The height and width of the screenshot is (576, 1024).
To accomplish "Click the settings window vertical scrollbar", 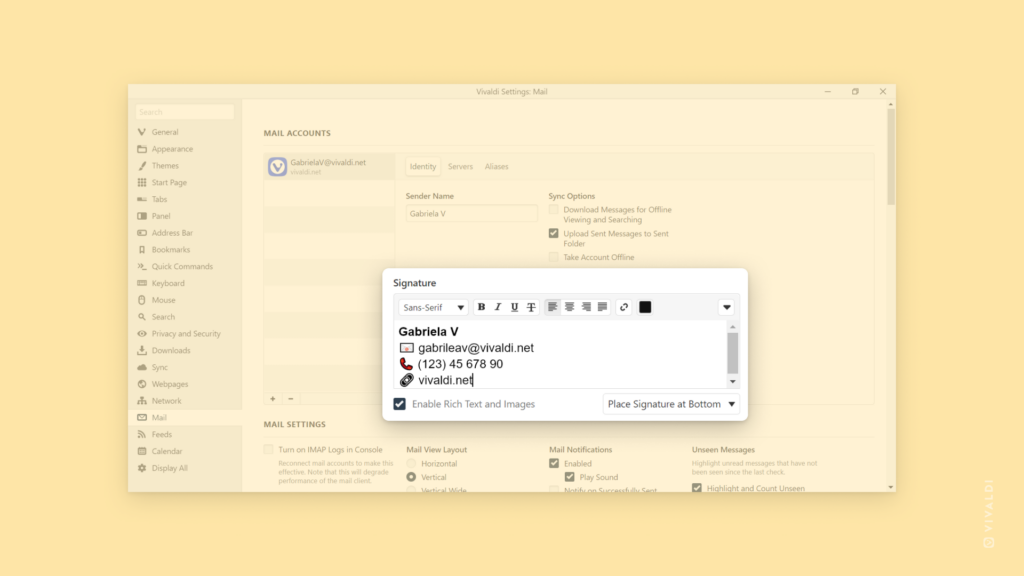I will click(890, 157).
